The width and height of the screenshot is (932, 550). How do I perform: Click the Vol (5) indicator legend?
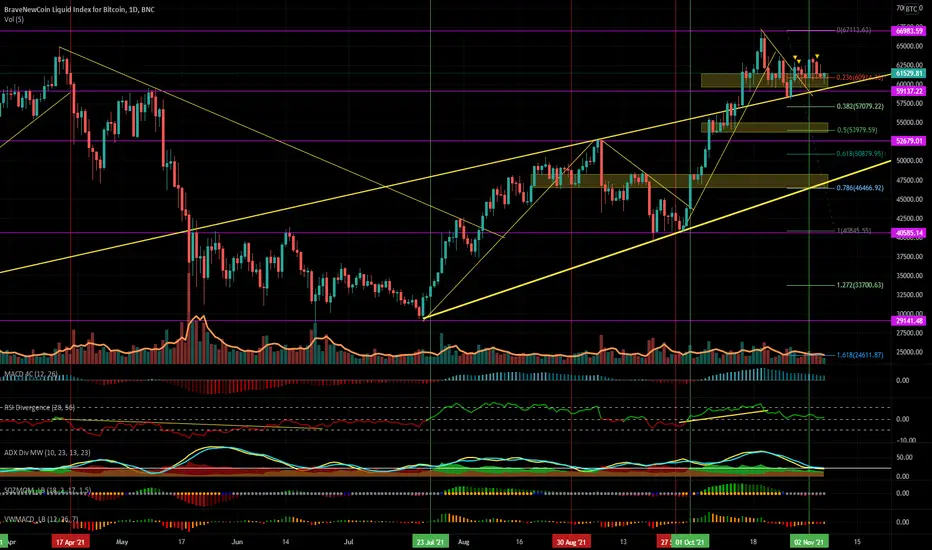[x=14, y=20]
